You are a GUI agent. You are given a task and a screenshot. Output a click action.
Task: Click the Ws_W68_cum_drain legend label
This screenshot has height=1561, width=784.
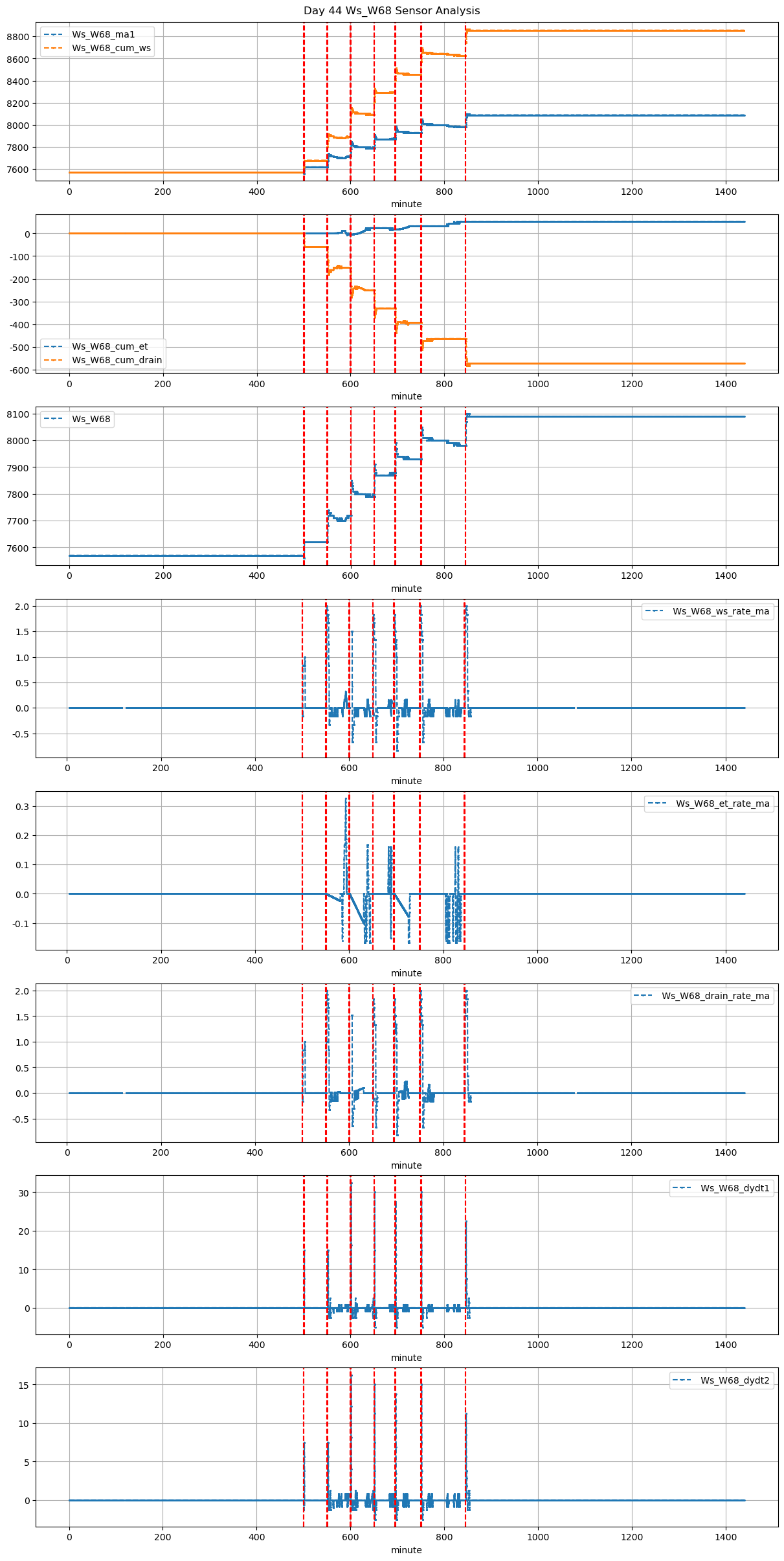point(117,360)
